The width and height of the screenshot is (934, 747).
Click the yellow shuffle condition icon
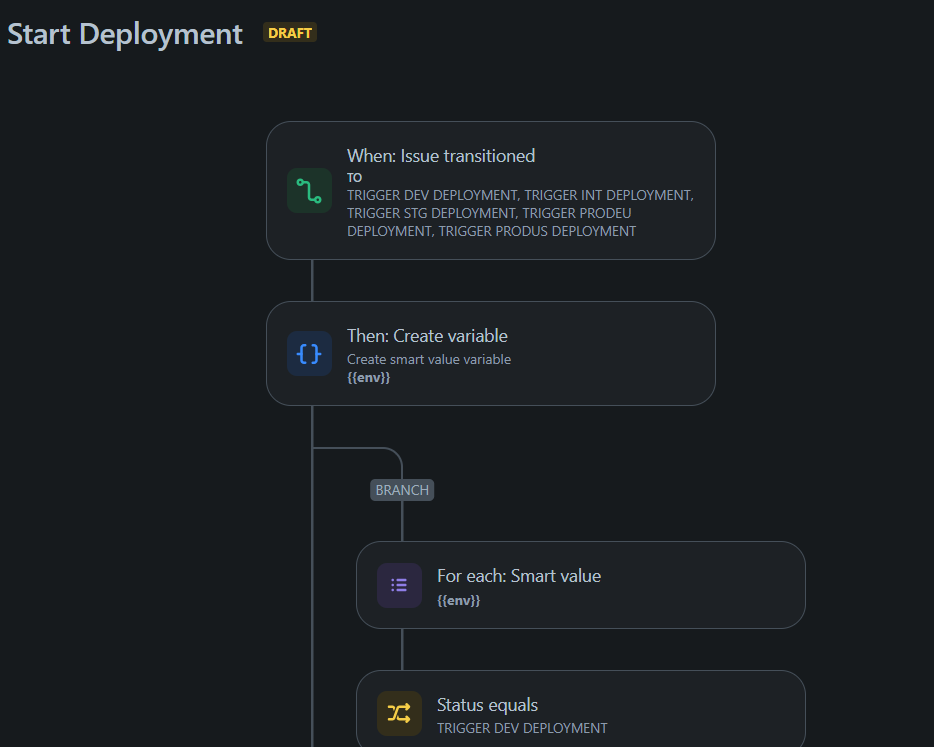coord(399,713)
